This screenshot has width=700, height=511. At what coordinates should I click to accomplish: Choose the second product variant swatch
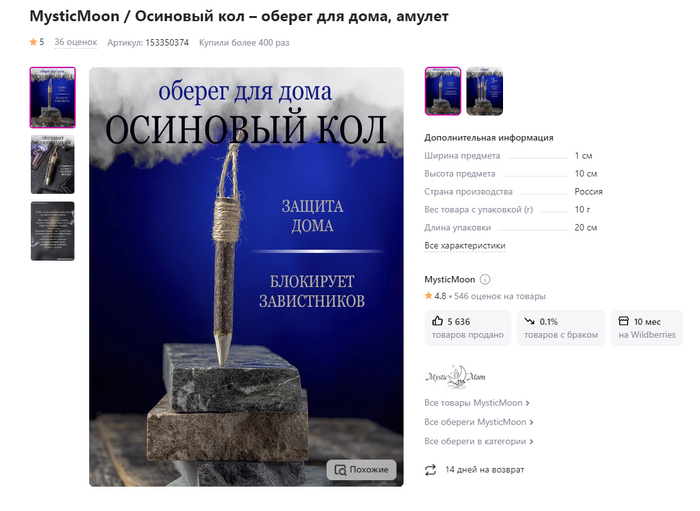[x=484, y=91]
